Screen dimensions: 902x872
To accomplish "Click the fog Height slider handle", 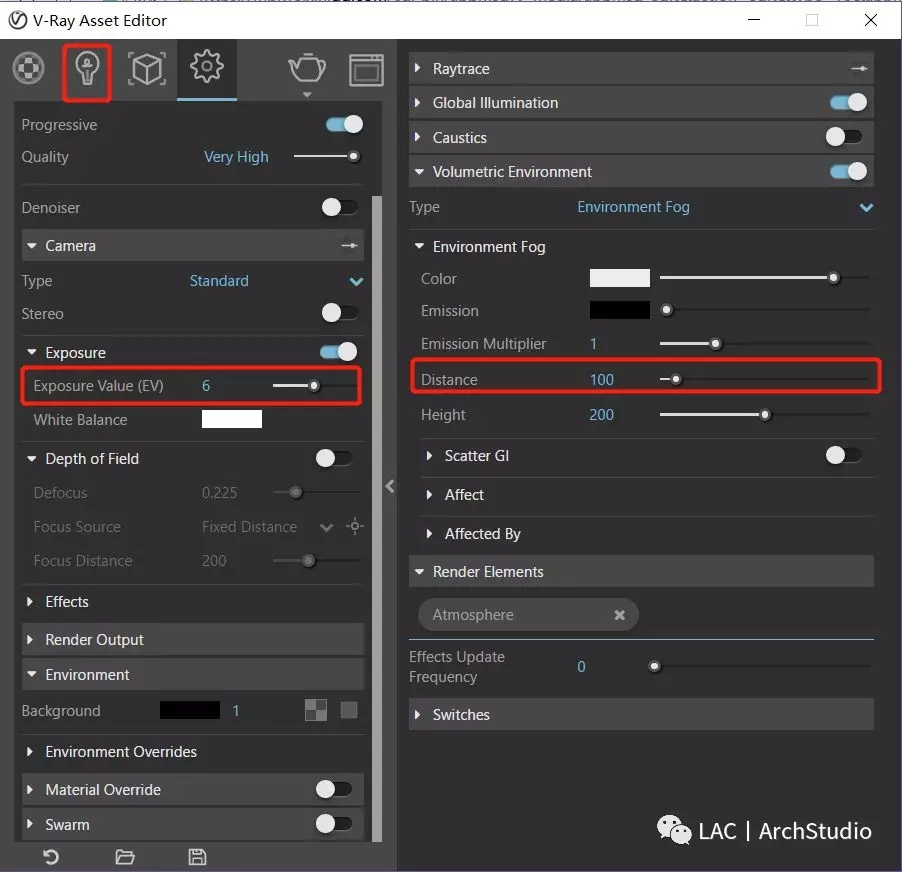I will [x=765, y=415].
